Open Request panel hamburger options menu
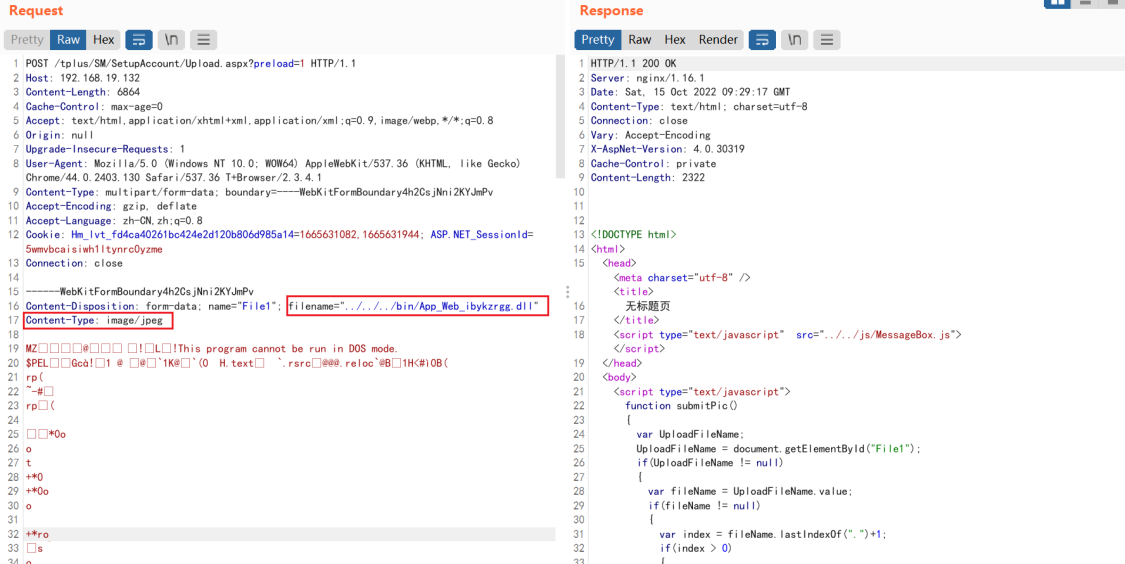This screenshot has width=1125, height=564. (x=204, y=39)
